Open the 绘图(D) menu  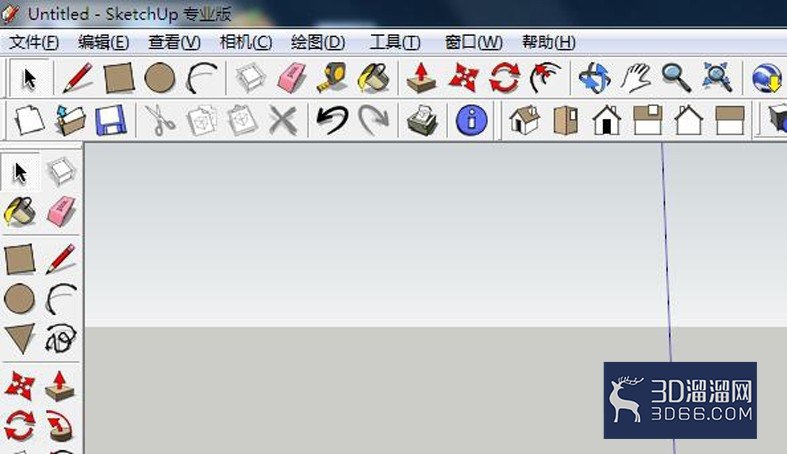318,42
